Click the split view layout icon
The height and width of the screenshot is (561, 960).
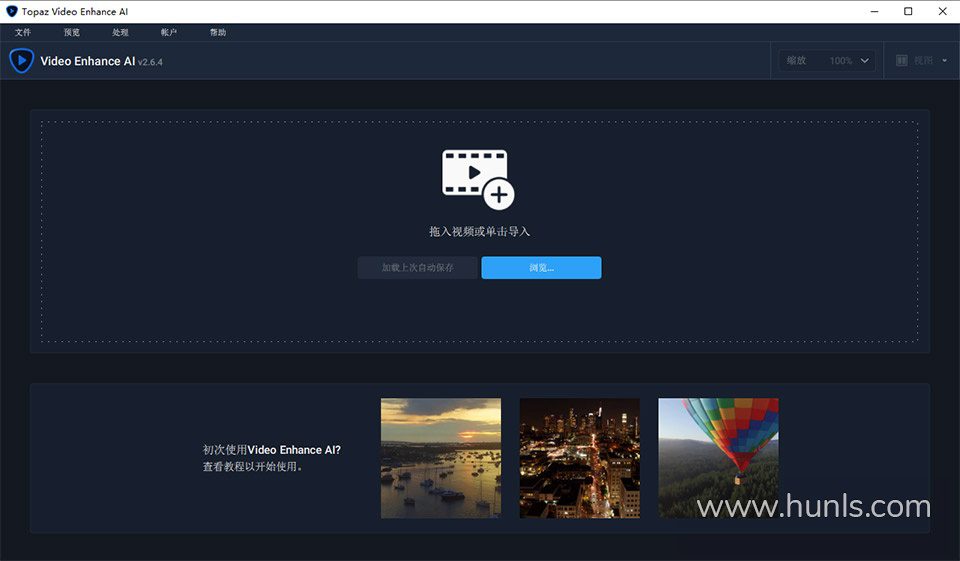point(902,61)
